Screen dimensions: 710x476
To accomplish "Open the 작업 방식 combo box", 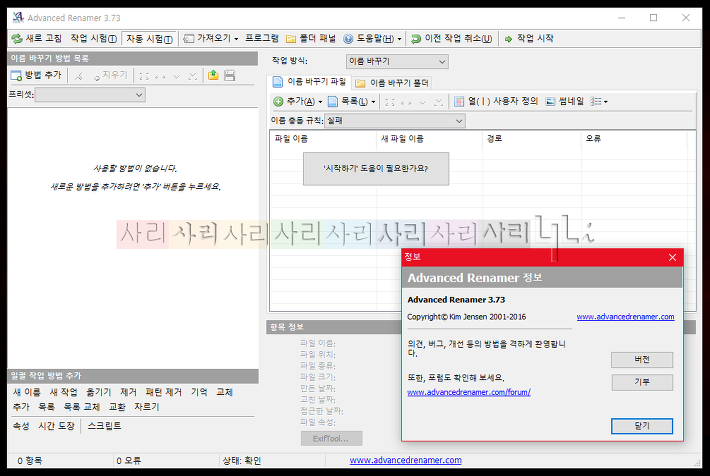I will point(397,61).
